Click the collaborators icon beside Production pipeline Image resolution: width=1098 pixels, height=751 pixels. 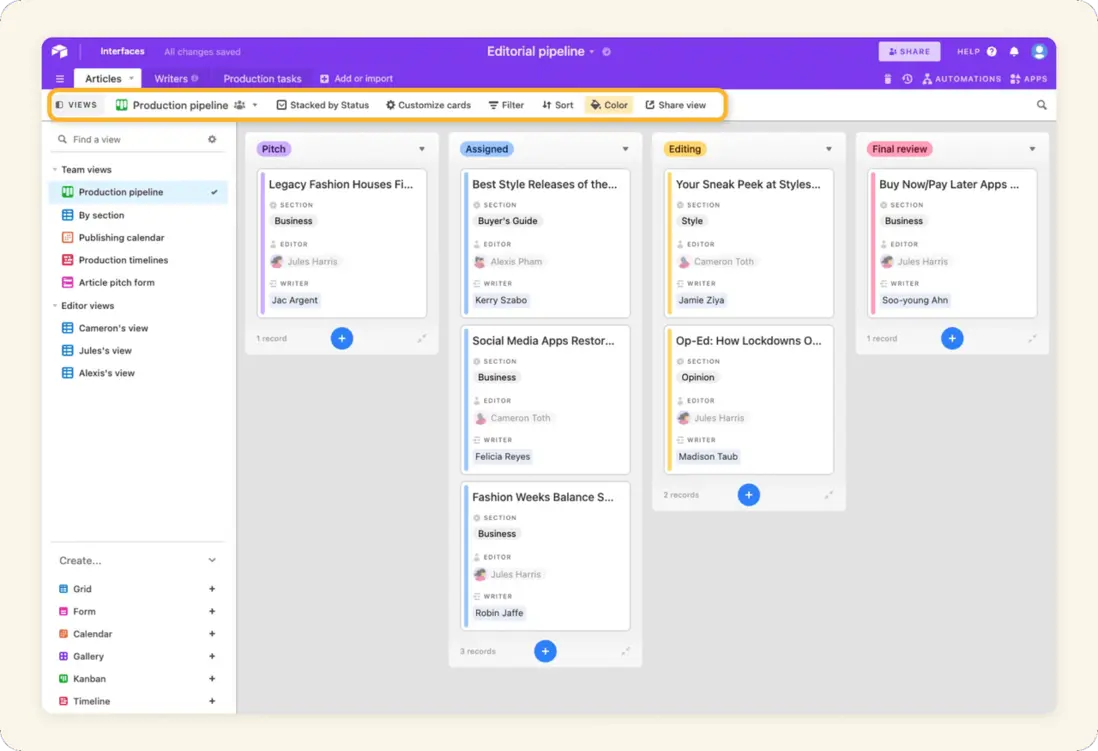(x=237, y=104)
